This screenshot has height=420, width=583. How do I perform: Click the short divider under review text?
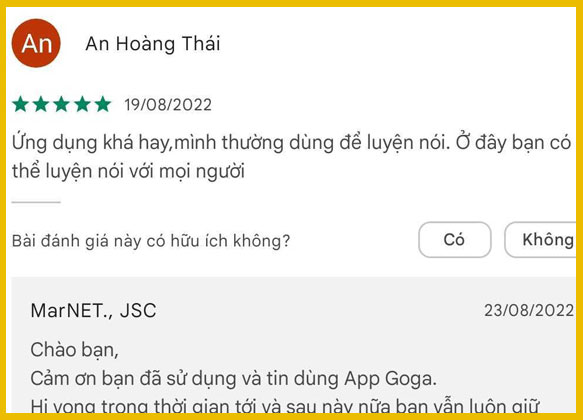point(36,202)
